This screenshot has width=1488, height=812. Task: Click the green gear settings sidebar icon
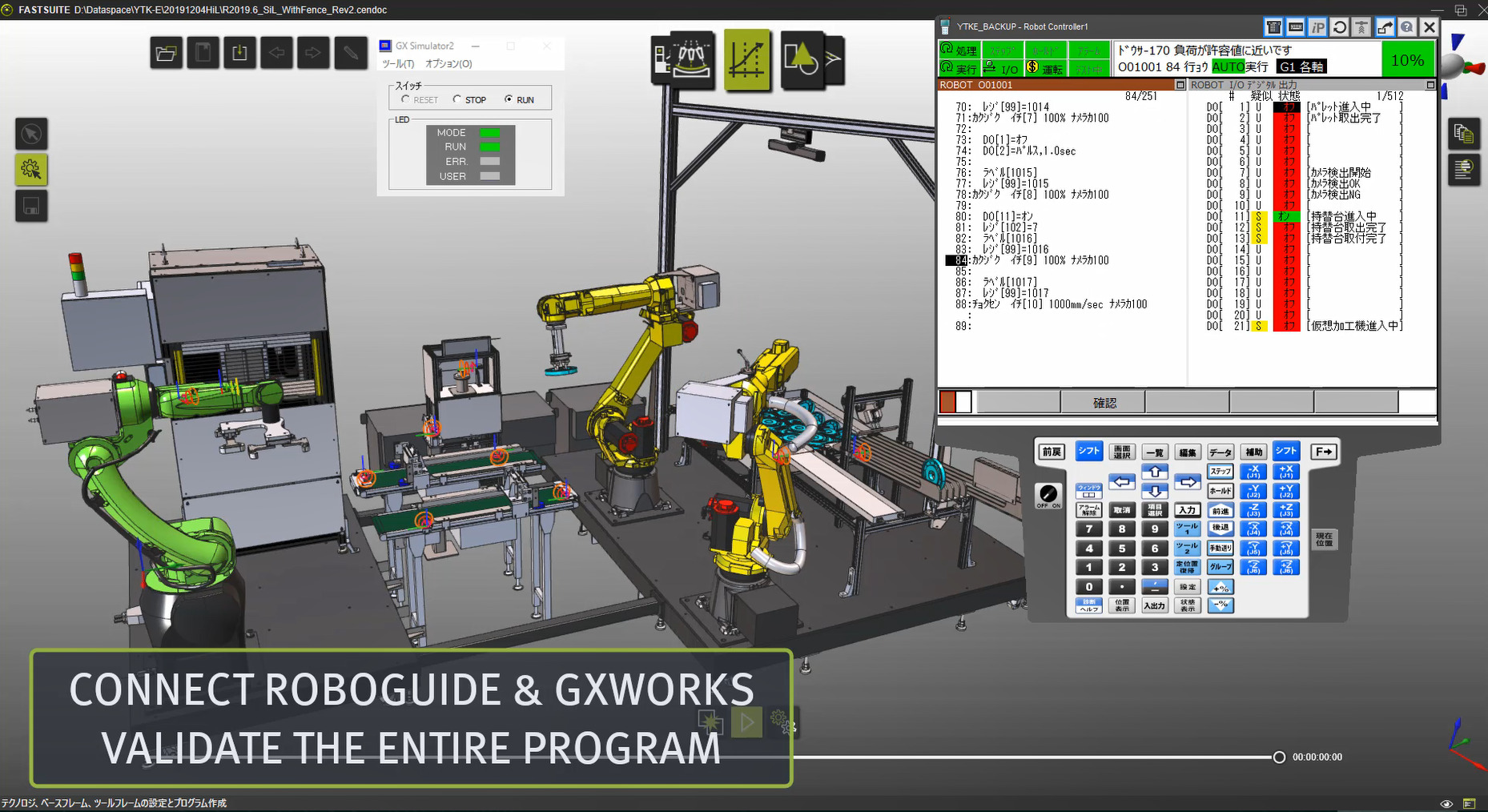tap(31, 170)
